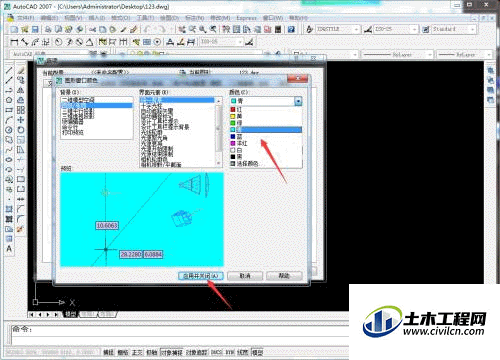The height and width of the screenshot is (360, 500).
Task: Click the Center Mark icon
Action: [x=157, y=42]
